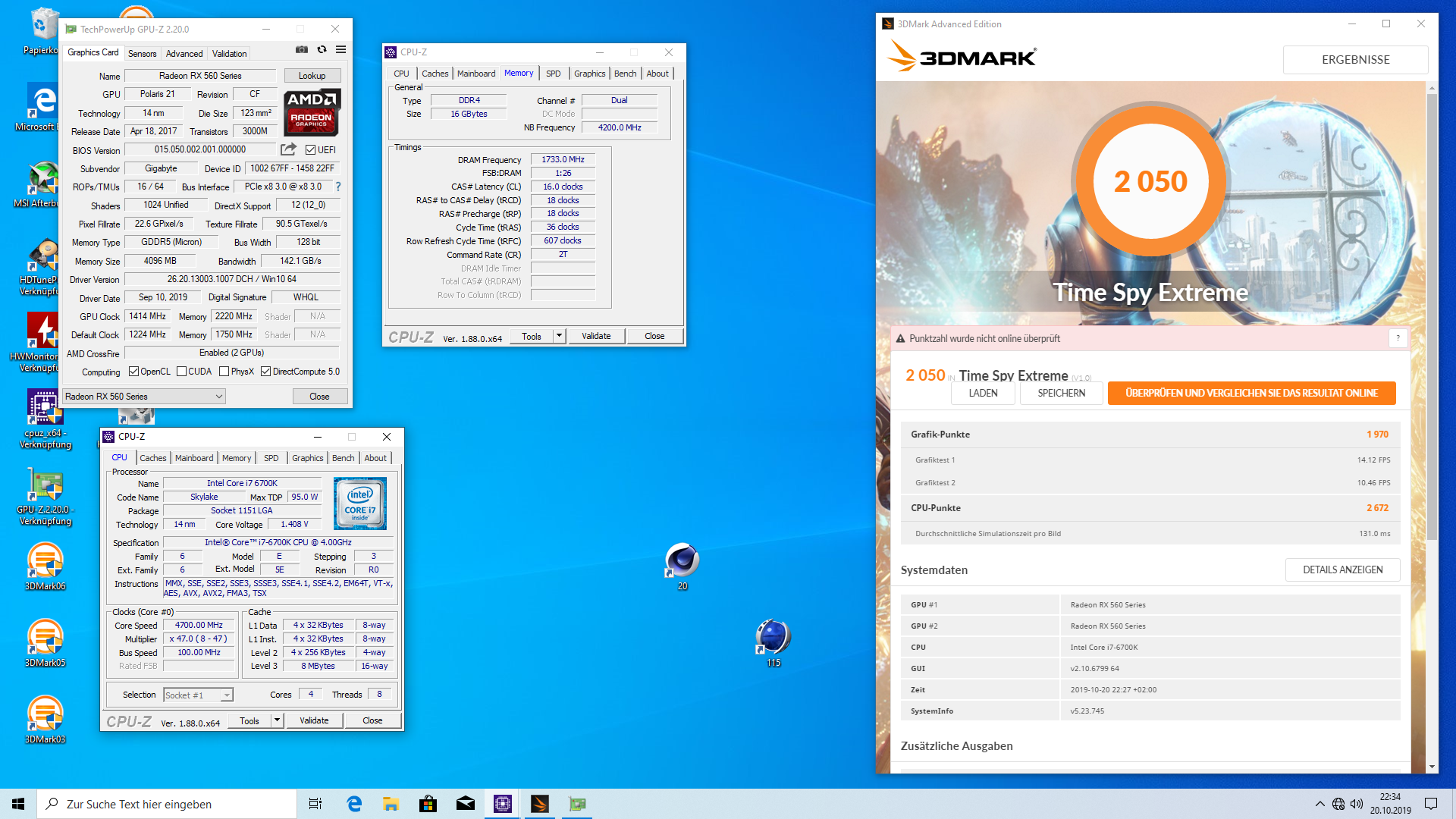
Task: Toggle the UEFI checkbox in GPU-Z
Action: pos(310,150)
